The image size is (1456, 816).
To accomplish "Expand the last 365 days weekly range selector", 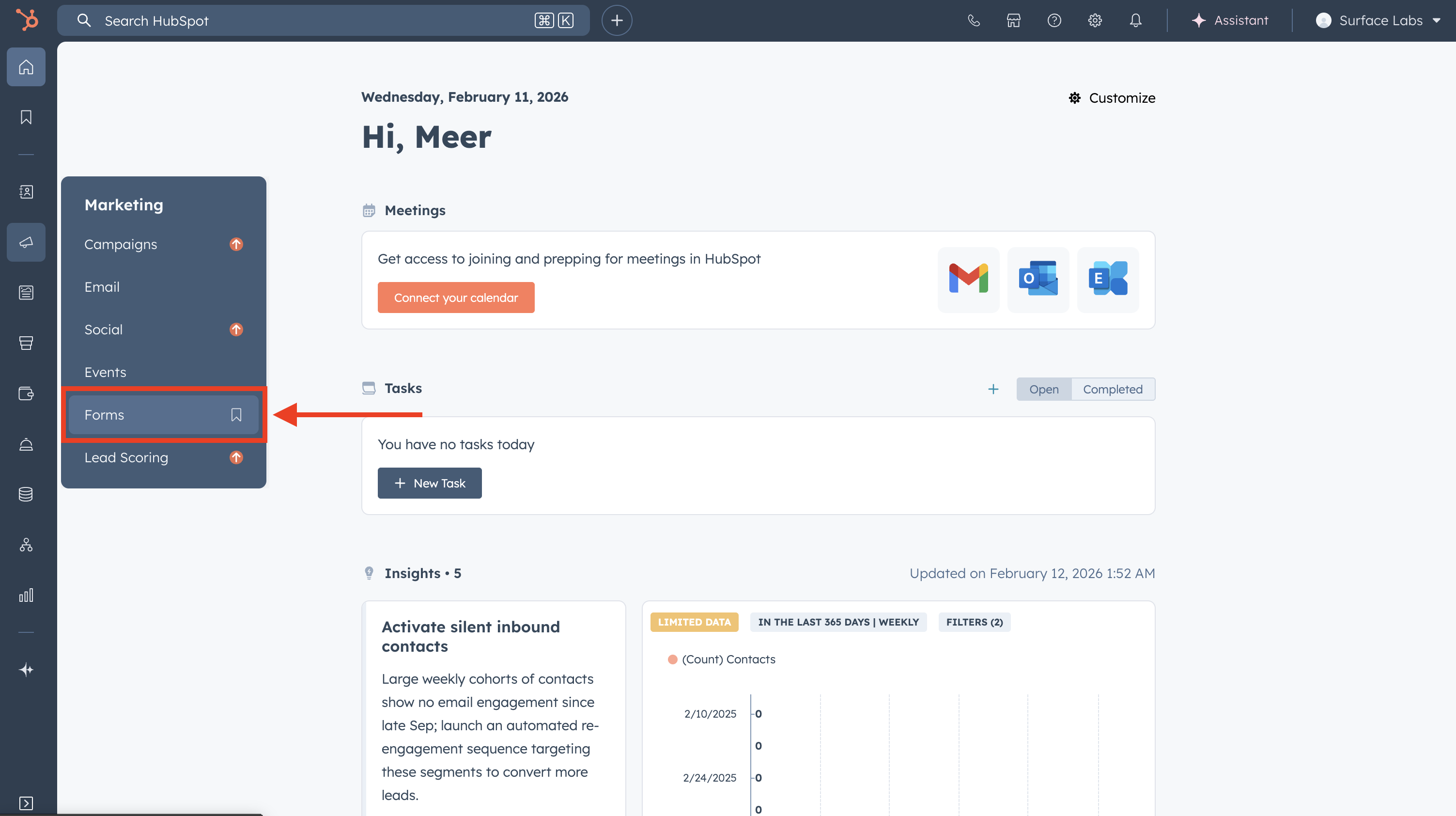I will pyautogui.click(x=837, y=622).
